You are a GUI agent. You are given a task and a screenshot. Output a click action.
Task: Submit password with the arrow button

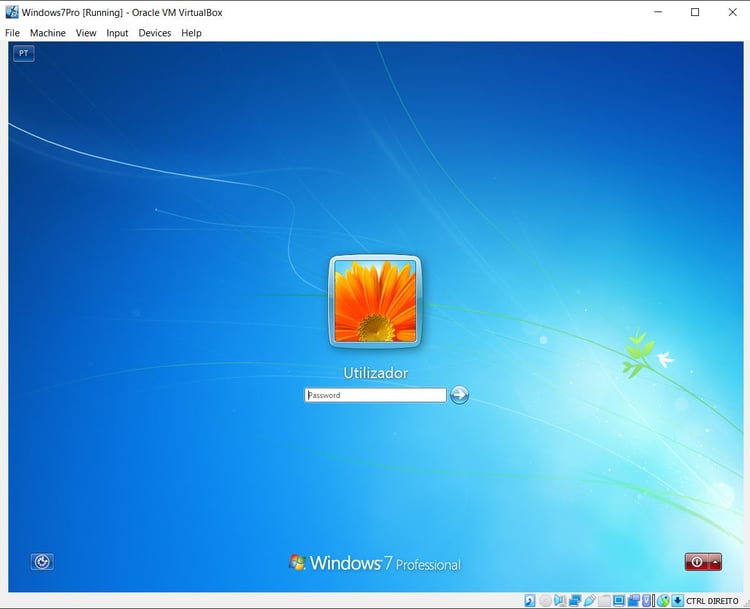coord(459,395)
